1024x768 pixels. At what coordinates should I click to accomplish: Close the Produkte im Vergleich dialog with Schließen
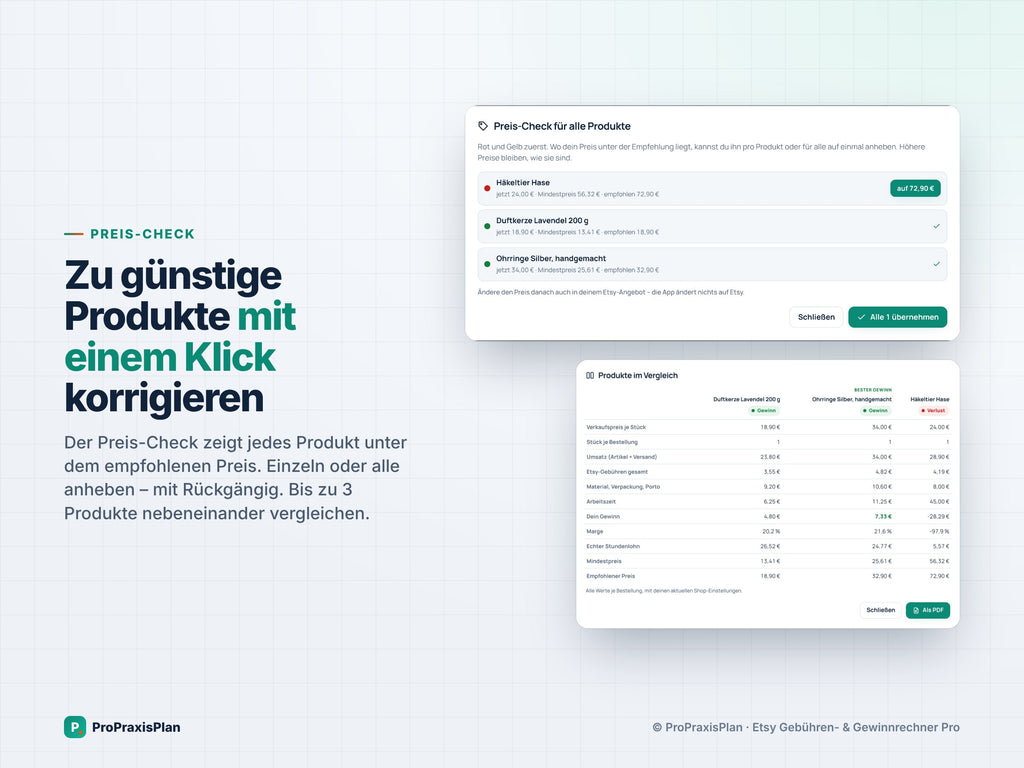coord(880,610)
